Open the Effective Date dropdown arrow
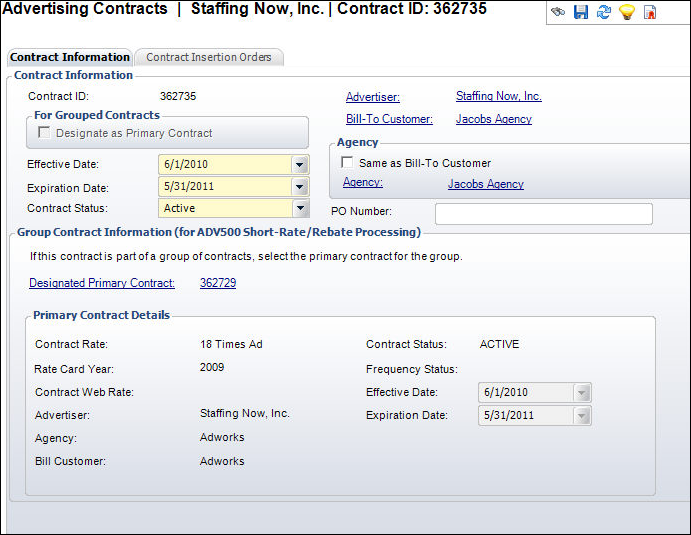This screenshot has height=535, width=691. (x=300, y=164)
